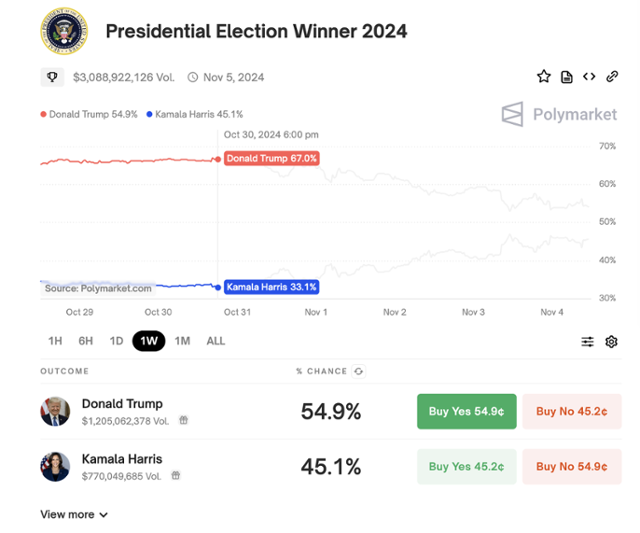The height and width of the screenshot is (533, 640).
Task: Click the embed code icon
Action: tap(589, 77)
